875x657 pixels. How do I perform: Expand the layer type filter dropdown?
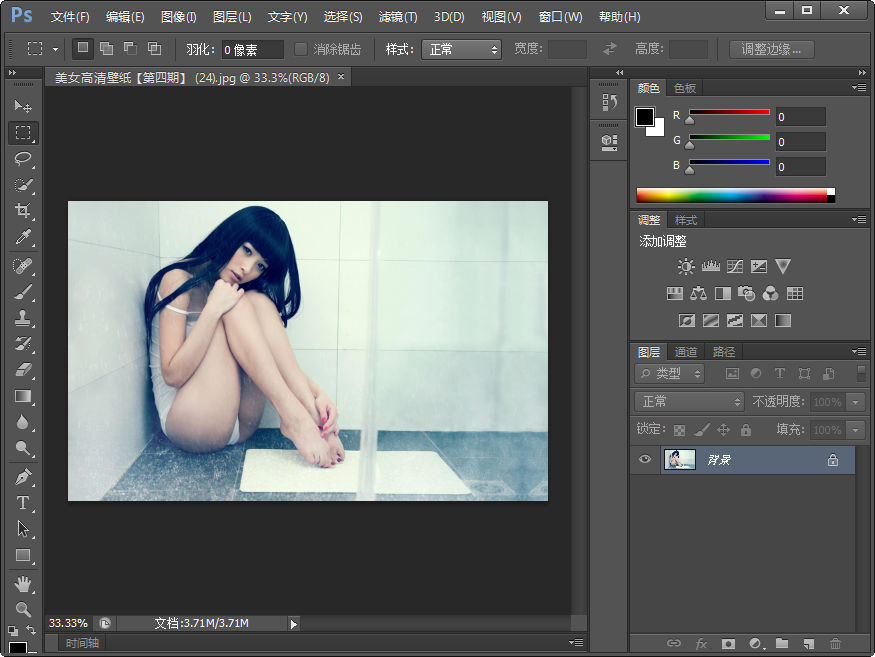[668, 373]
